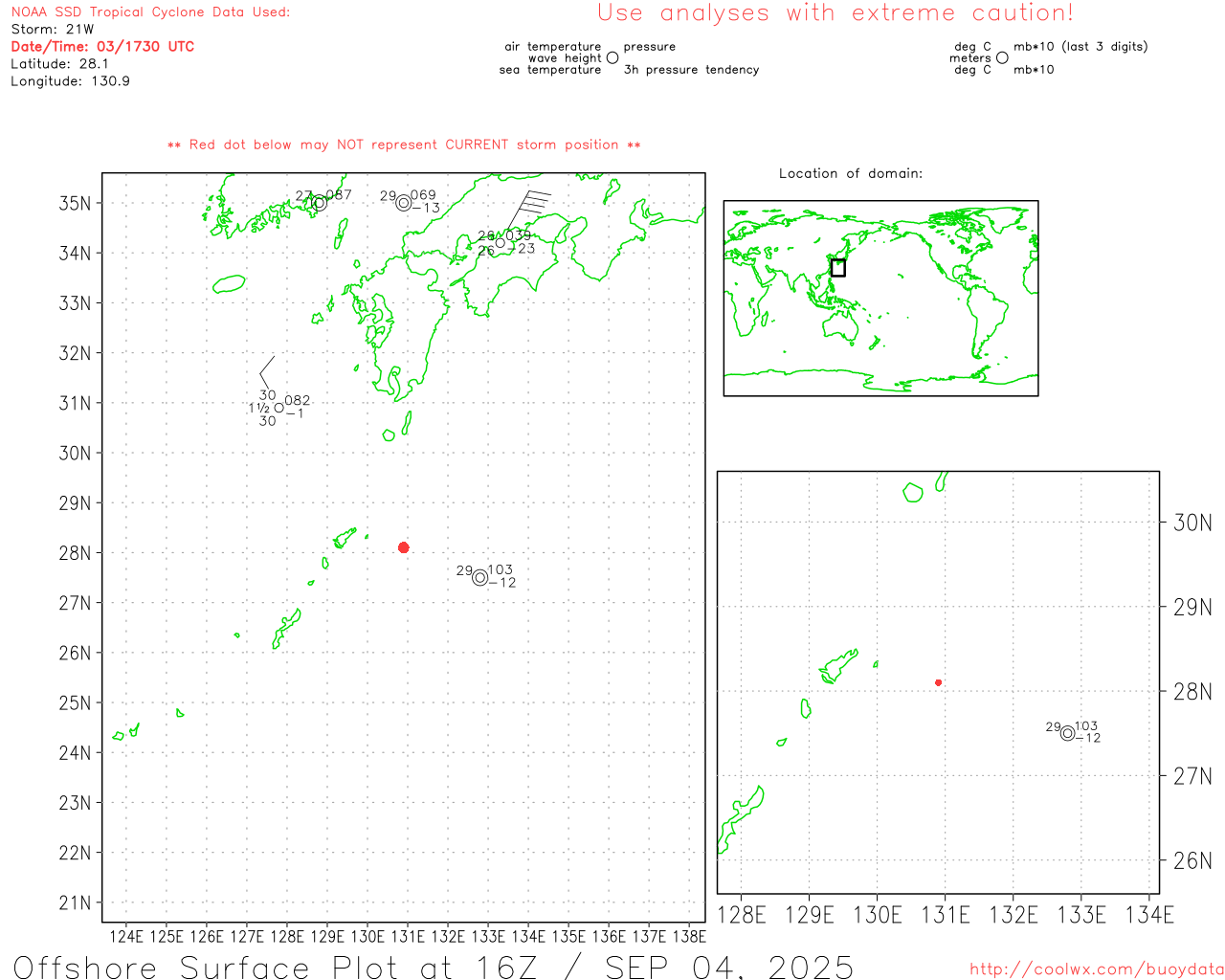Click the 'Longitude: 130.9' line
The width and height of the screenshot is (1225, 980).
(70, 81)
